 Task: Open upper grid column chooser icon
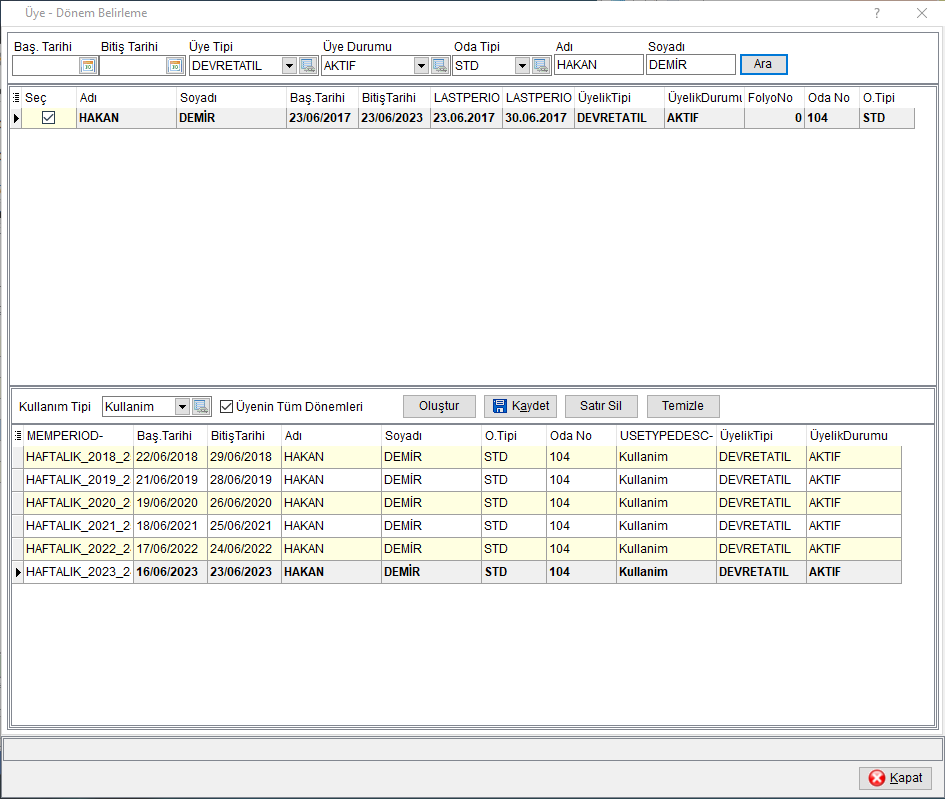coord(16,98)
